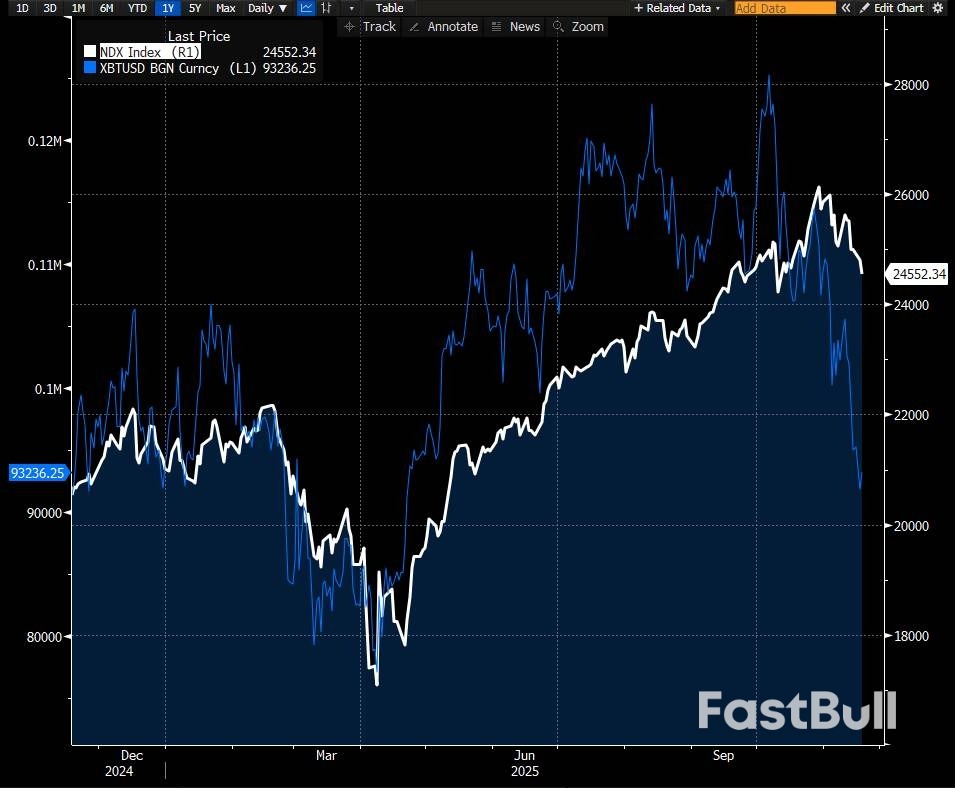
Task: Expand the Daily periodicity dropdown
Action: coord(268,8)
